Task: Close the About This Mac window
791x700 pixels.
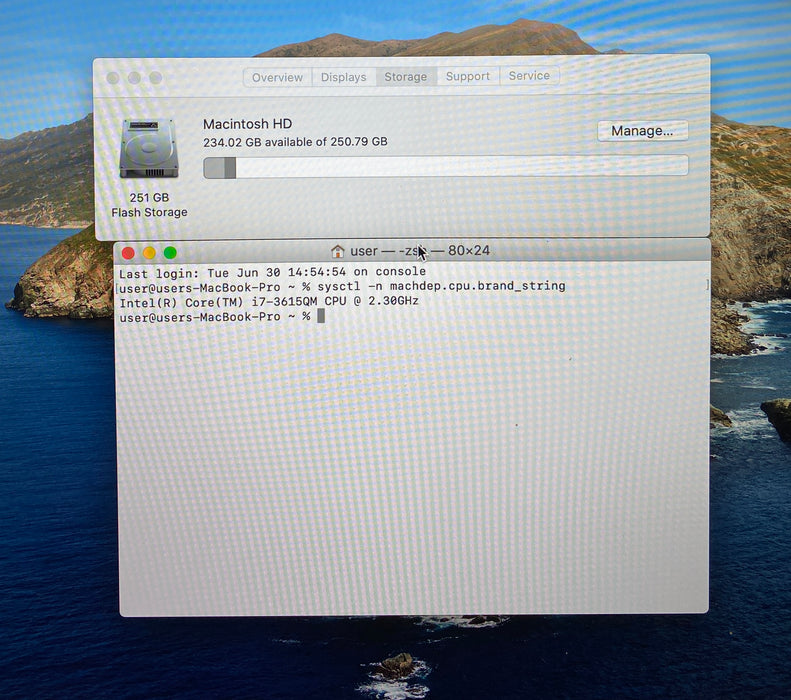Action: point(114,78)
